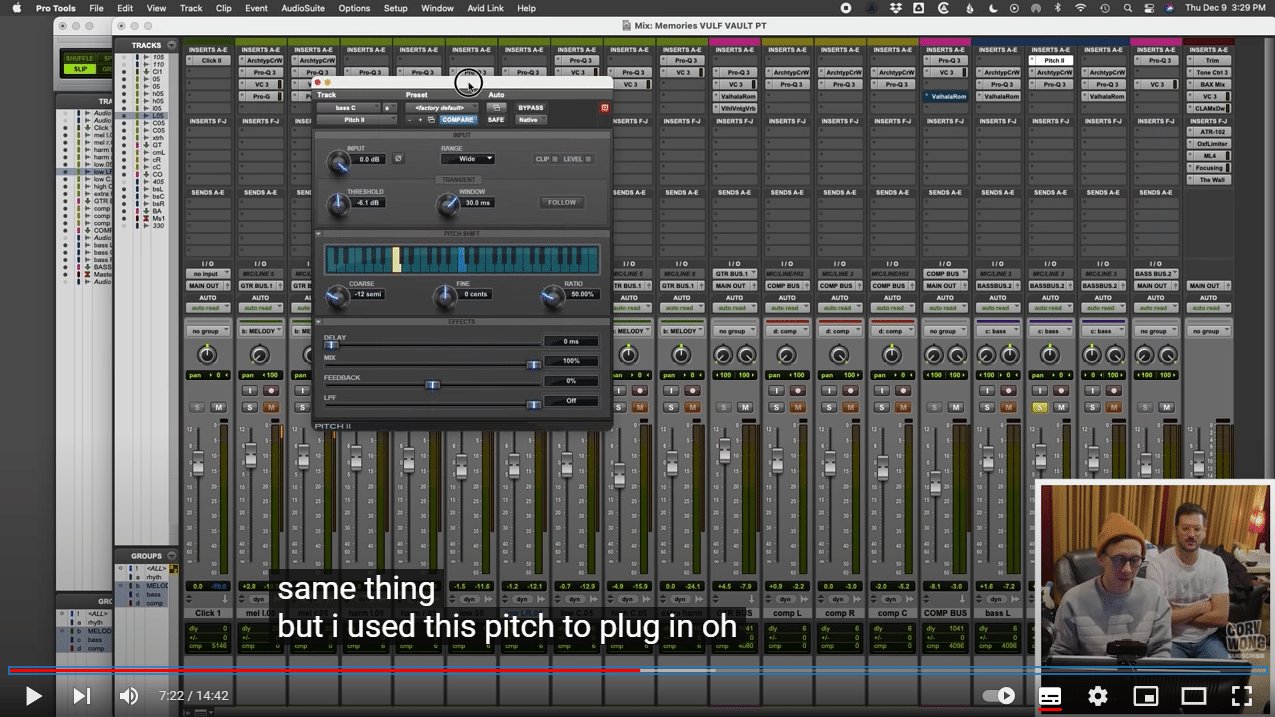This screenshot has width=1275, height=717.
Task: Click the RATIO knob
Action: [x=552, y=297]
